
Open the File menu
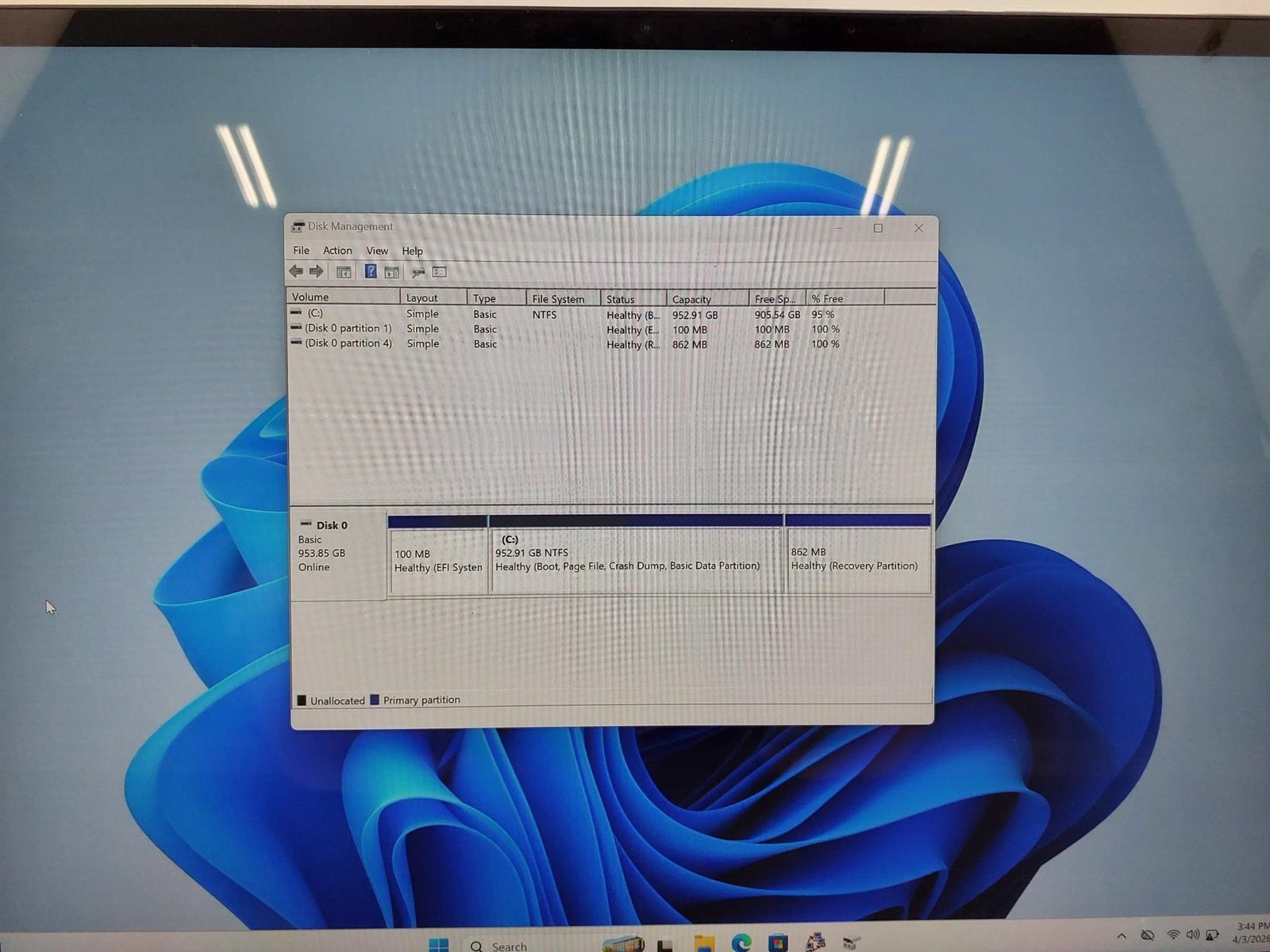301,250
